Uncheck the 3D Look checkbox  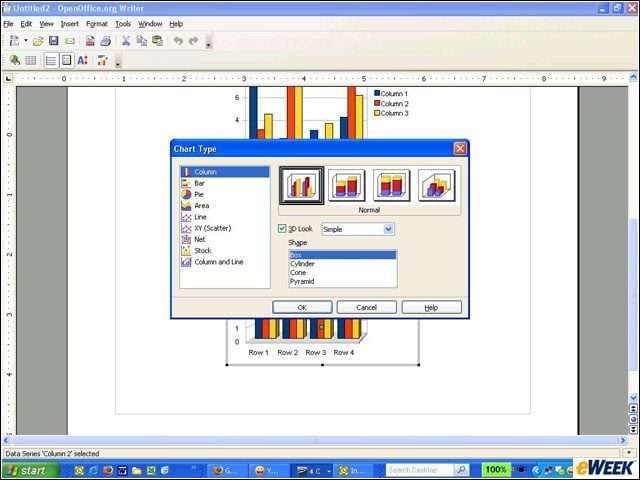[282, 229]
